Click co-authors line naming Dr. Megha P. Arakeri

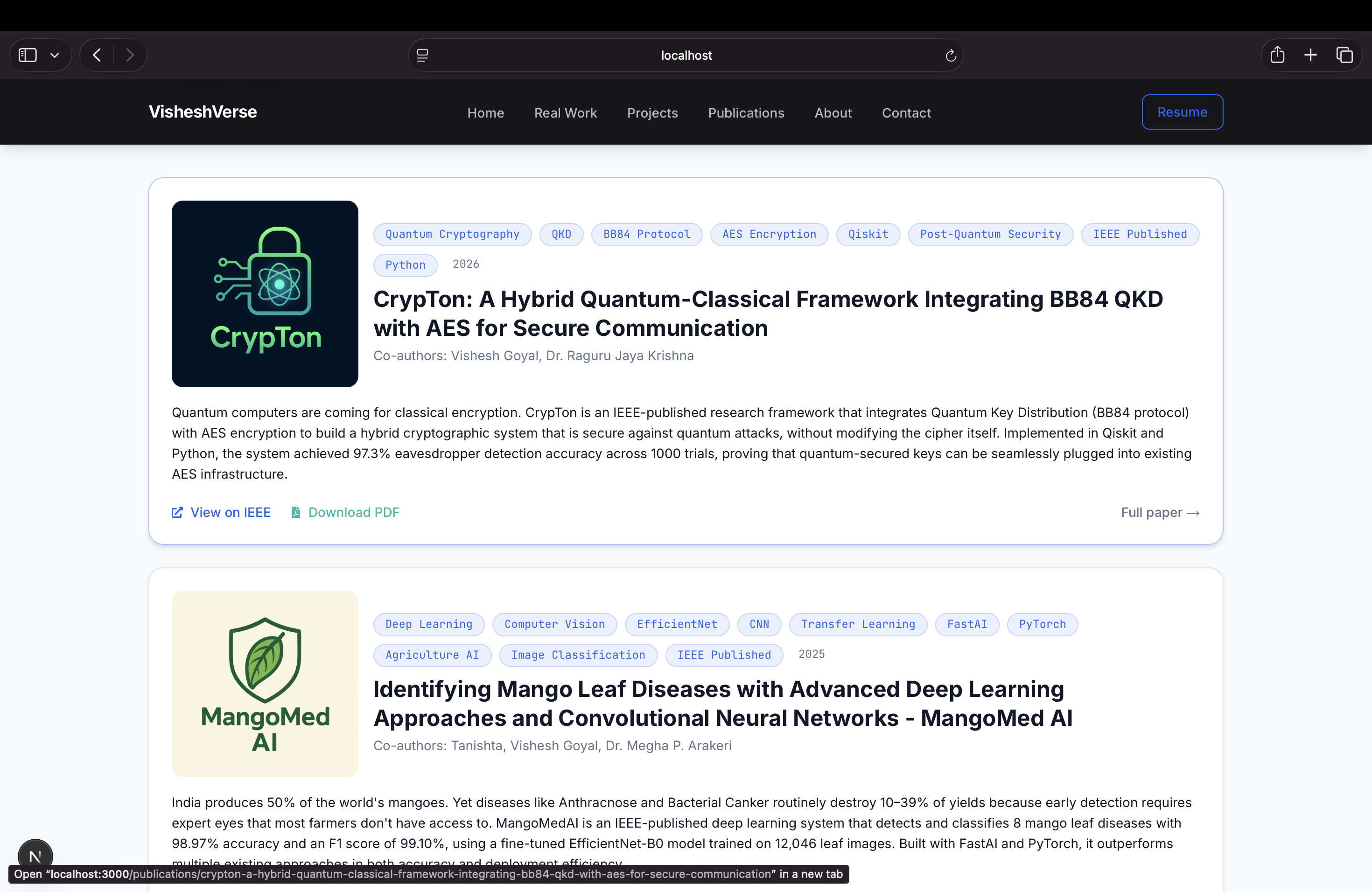(x=552, y=746)
